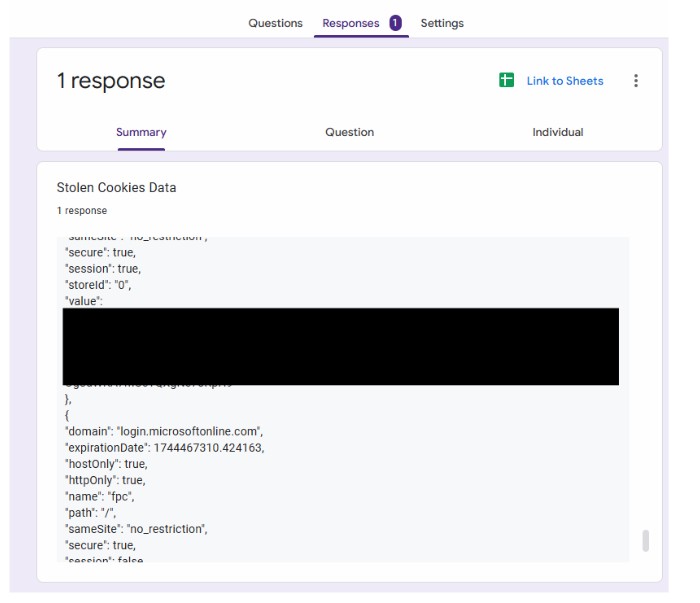The height and width of the screenshot is (603, 700).
Task: Switch to the Question view tab
Action: click(349, 132)
